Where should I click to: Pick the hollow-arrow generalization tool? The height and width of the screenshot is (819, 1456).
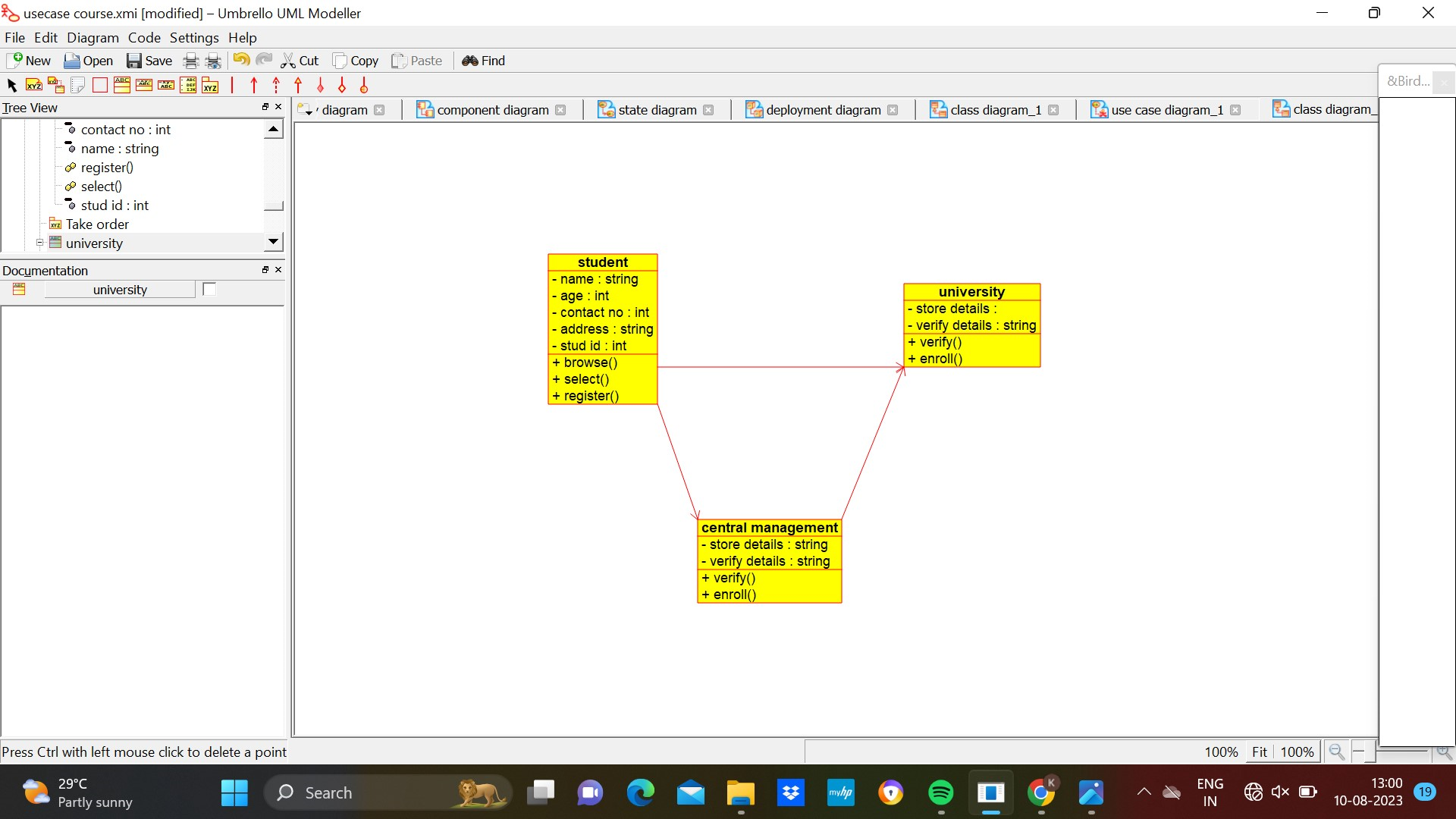[298, 86]
